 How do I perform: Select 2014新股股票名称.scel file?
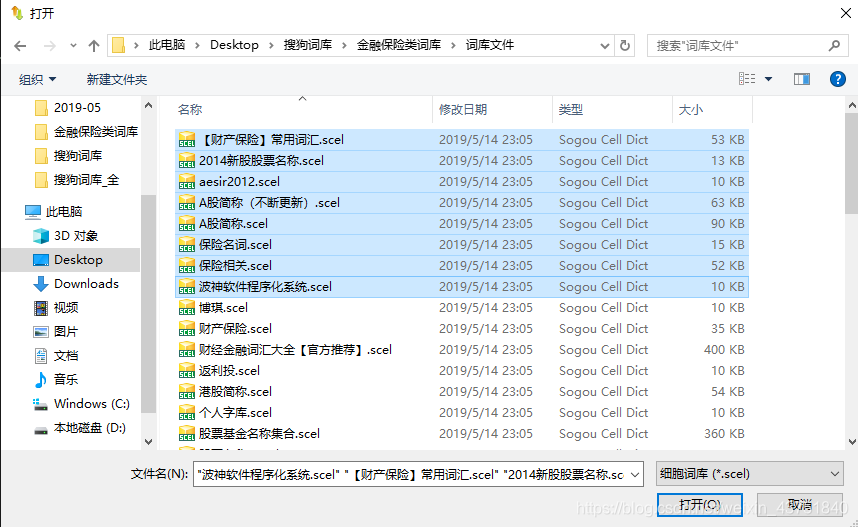coord(462,161)
